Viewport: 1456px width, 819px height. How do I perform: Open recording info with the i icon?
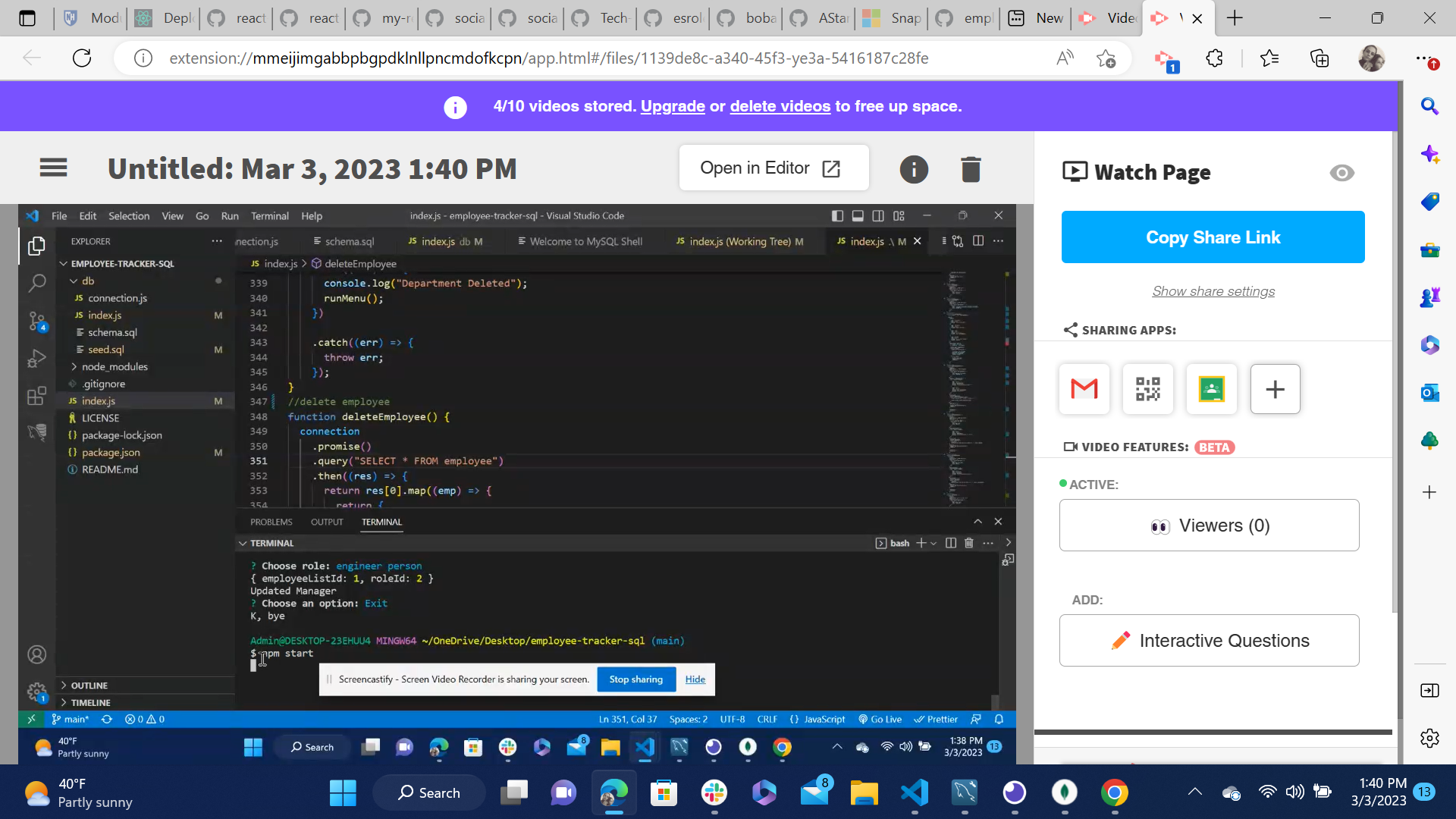click(914, 168)
